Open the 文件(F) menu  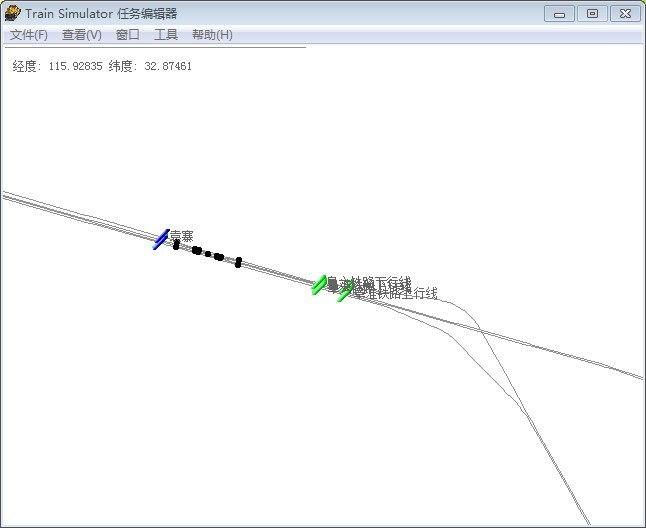28,35
